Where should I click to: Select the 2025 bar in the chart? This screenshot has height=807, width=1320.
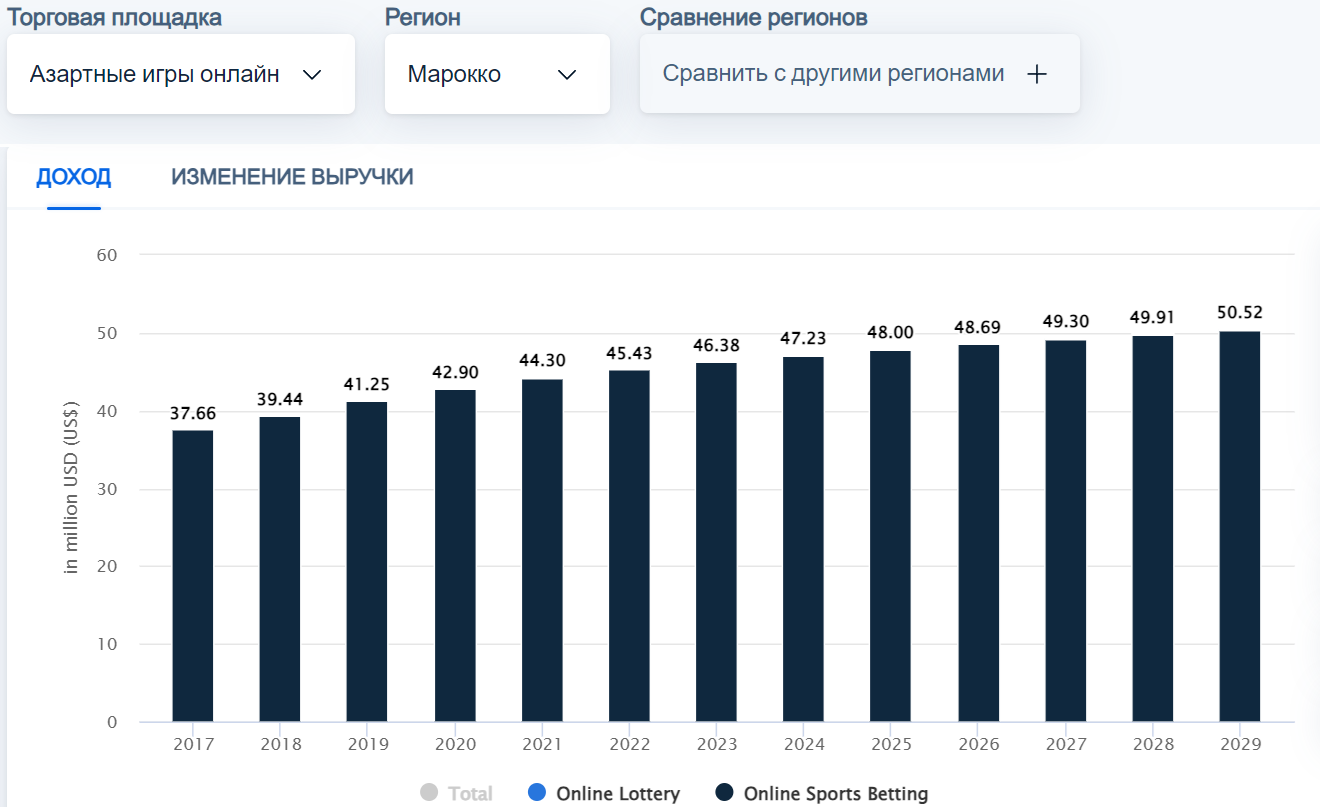click(x=891, y=536)
